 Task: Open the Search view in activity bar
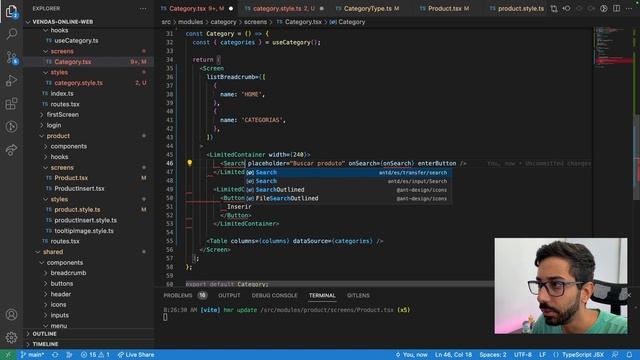(x=11, y=34)
